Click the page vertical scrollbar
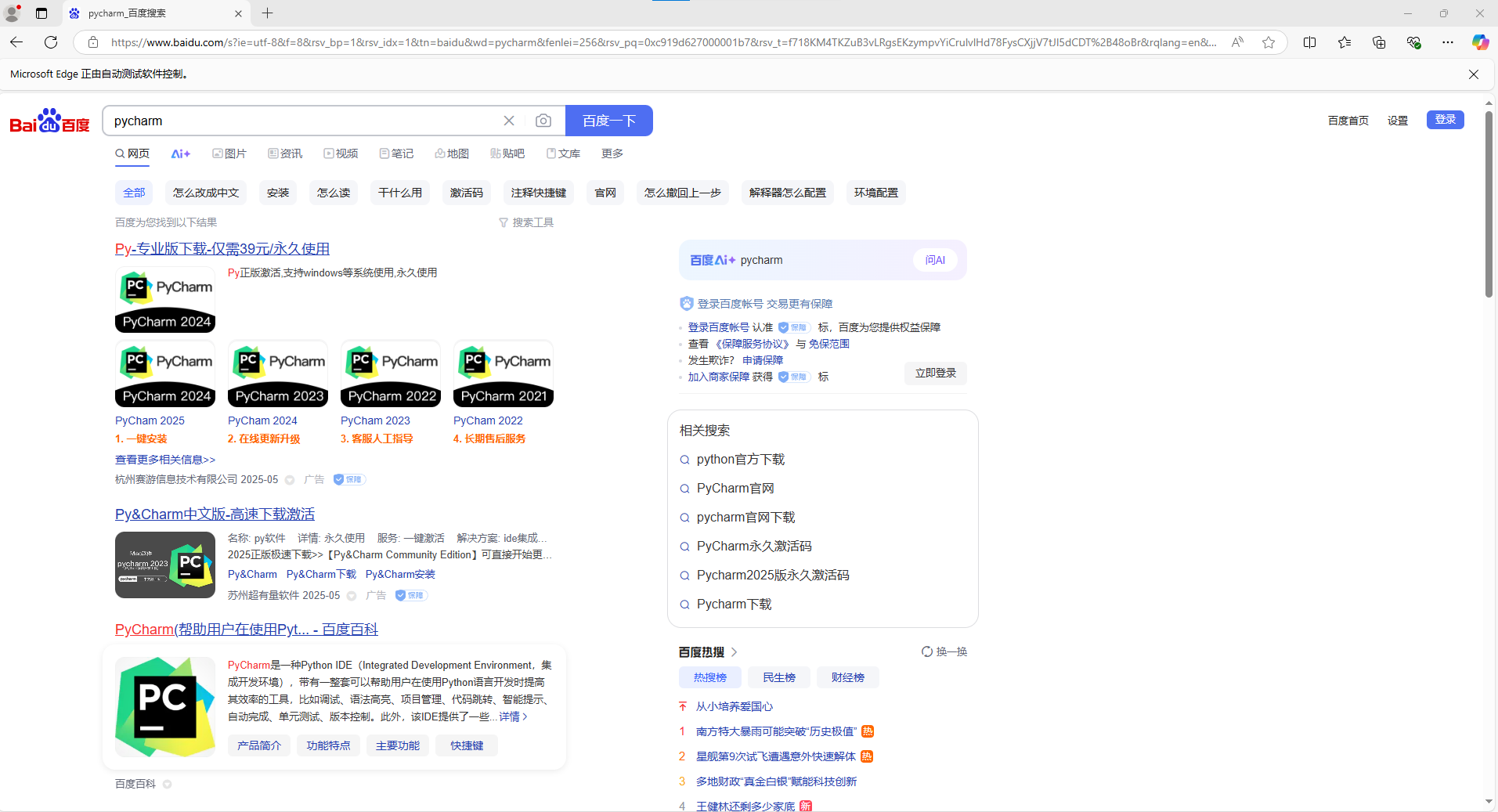Screen dimensions: 1498x812 pos(1489,204)
